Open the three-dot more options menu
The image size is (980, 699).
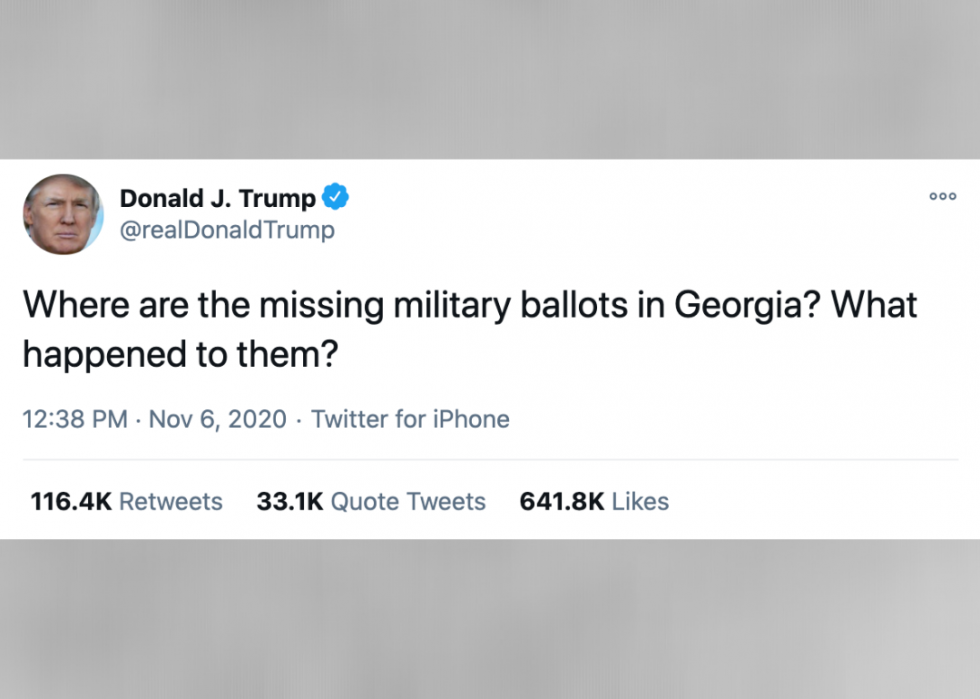click(942, 197)
